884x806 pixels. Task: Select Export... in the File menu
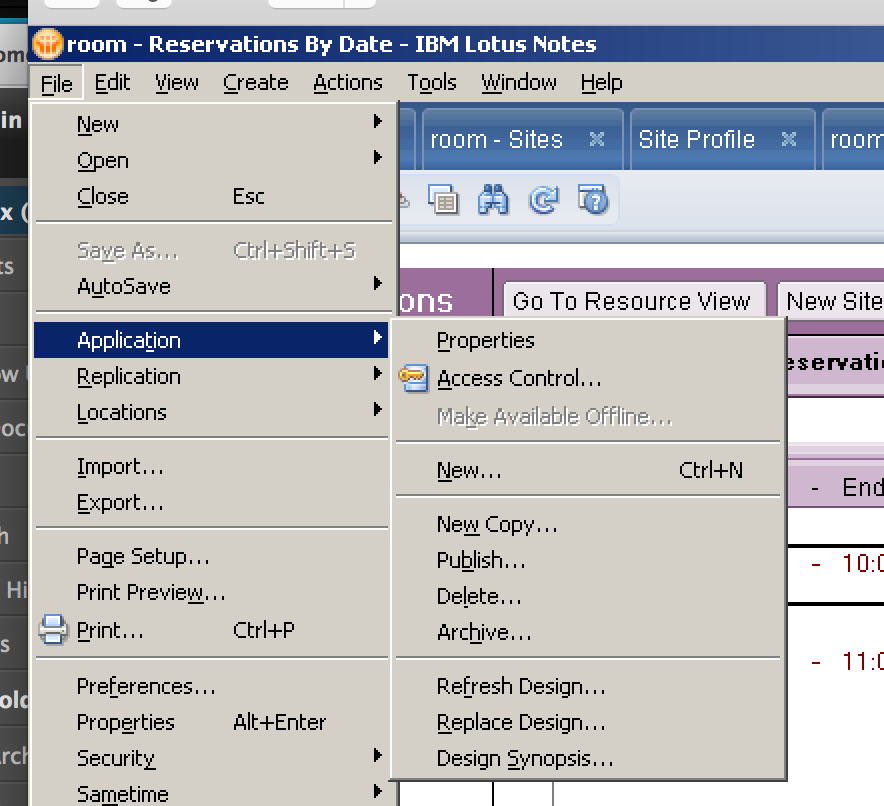(211, 503)
